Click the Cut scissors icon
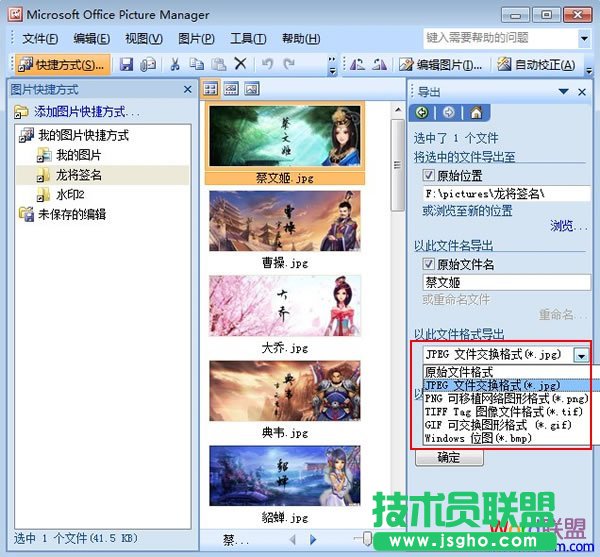The height and width of the screenshot is (557, 600). 174,64
